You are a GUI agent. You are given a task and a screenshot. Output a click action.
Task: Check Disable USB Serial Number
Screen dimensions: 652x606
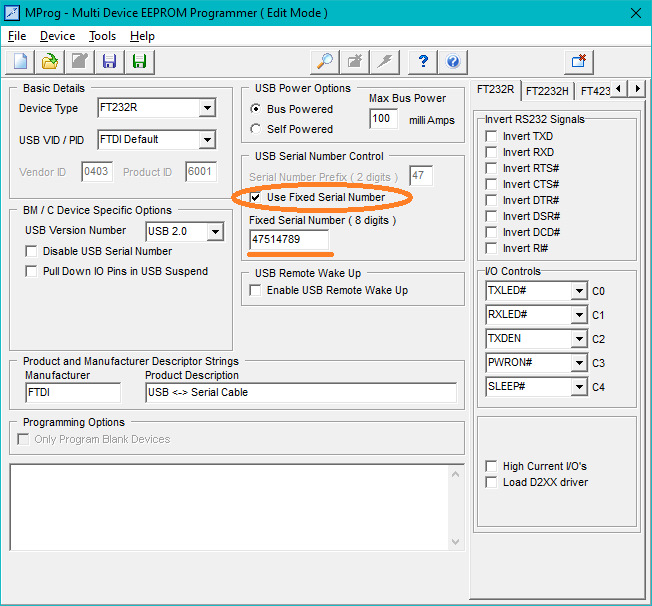[31, 251]
